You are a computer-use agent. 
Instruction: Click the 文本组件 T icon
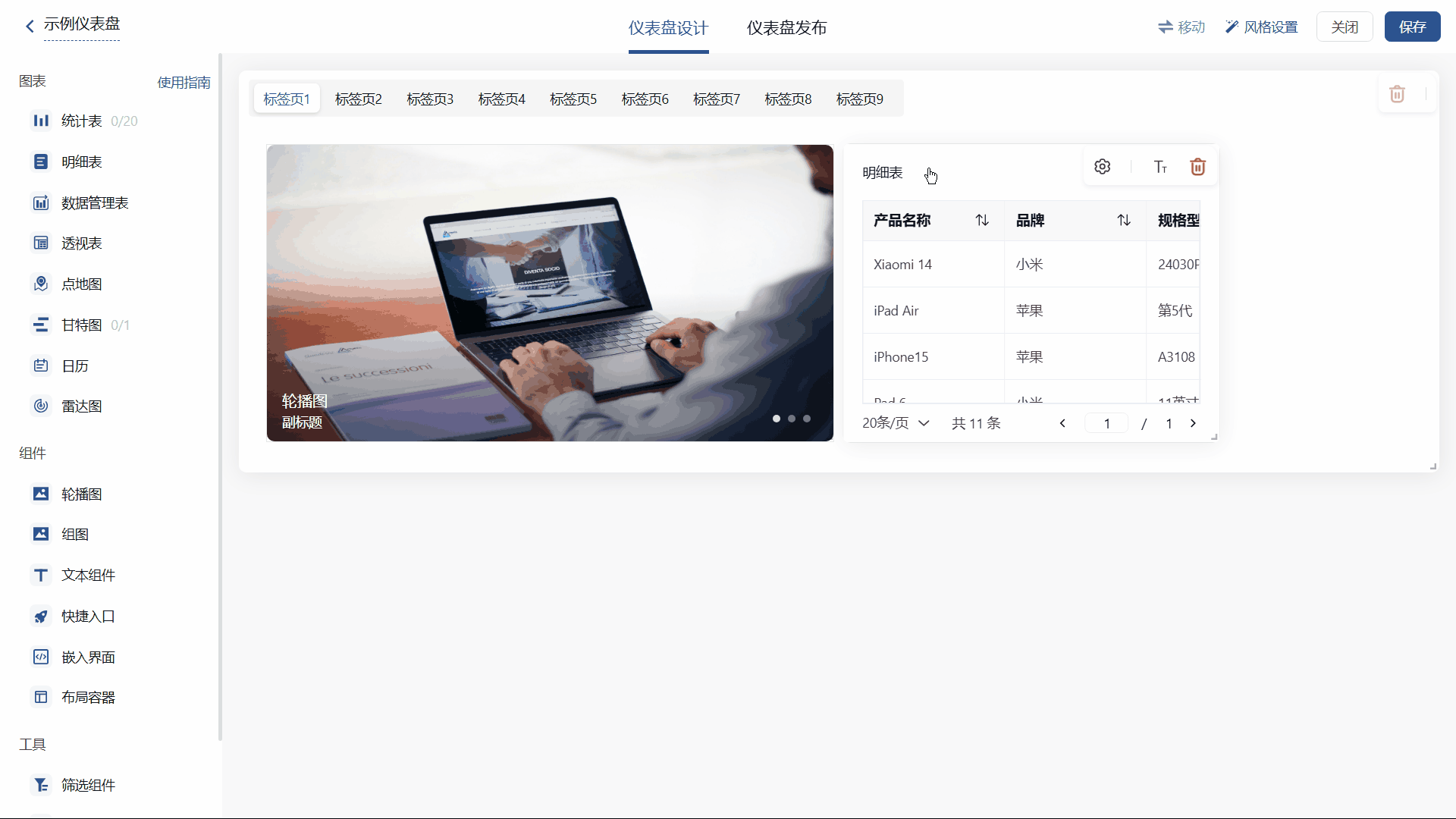coord(41,575)
